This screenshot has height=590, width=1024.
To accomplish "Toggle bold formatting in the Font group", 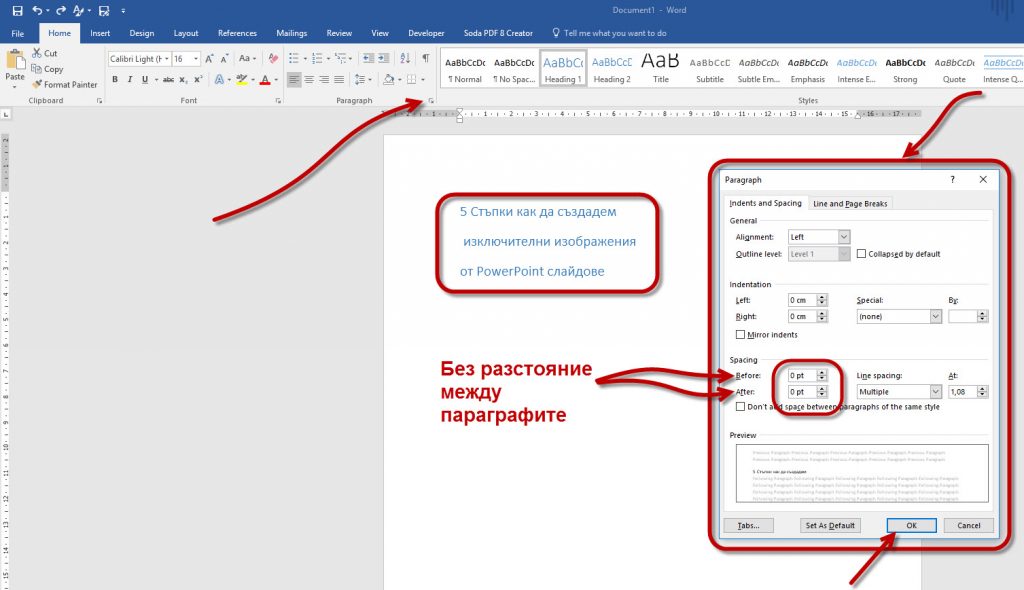I will [x=115, y=79].
